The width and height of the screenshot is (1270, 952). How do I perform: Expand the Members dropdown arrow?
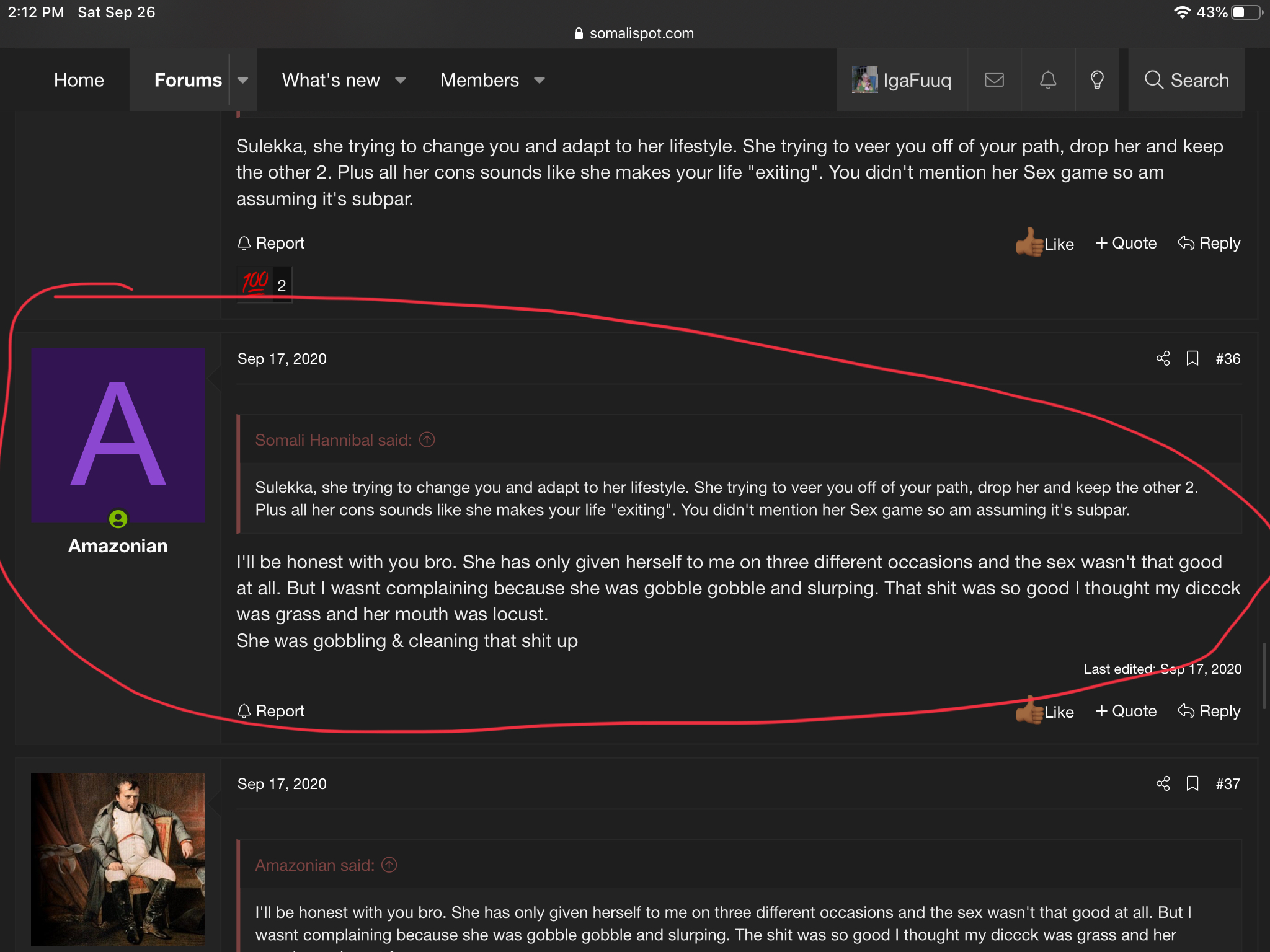tap(540, 80)
